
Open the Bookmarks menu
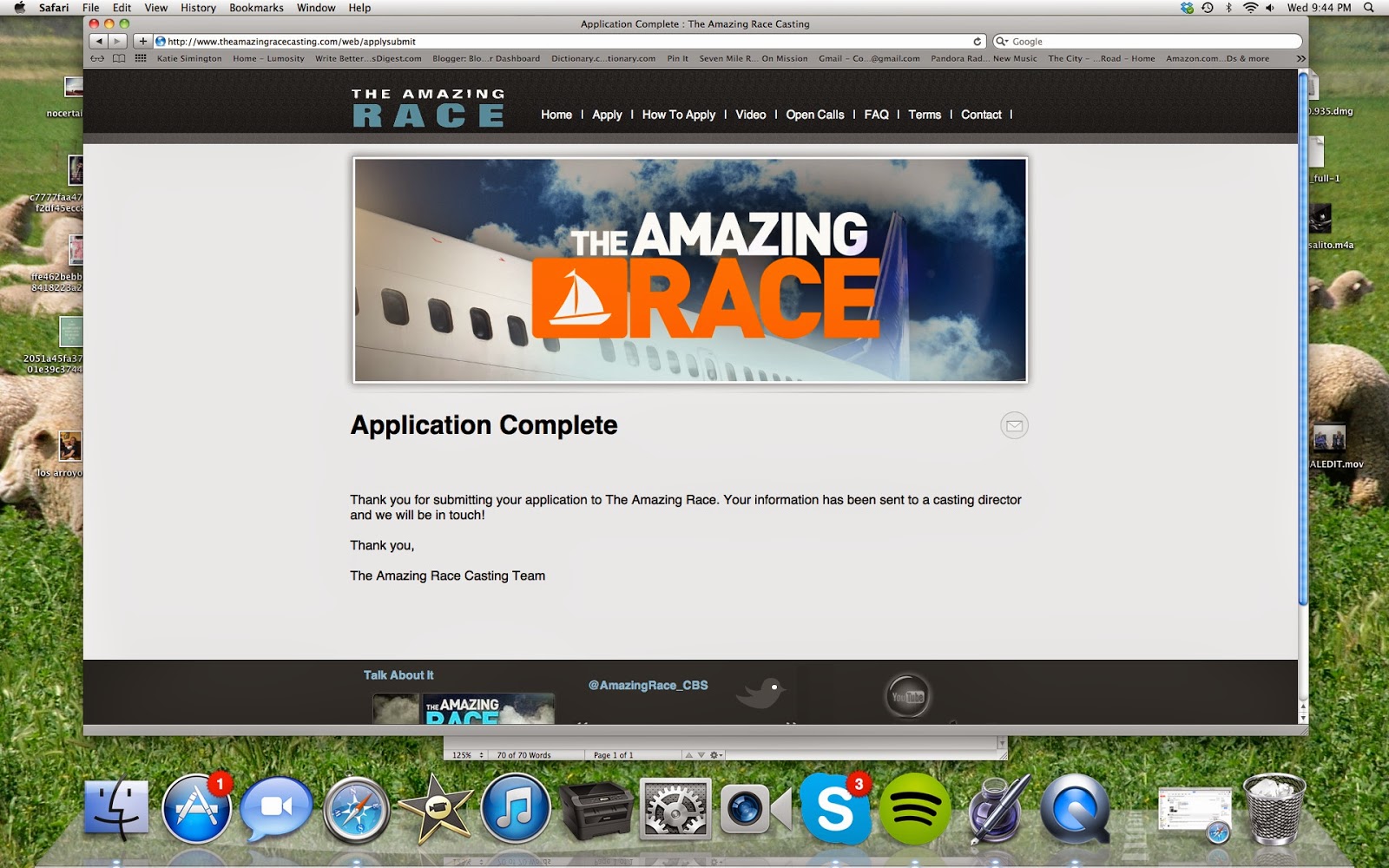pyautogui.click(x=256, y=8)
